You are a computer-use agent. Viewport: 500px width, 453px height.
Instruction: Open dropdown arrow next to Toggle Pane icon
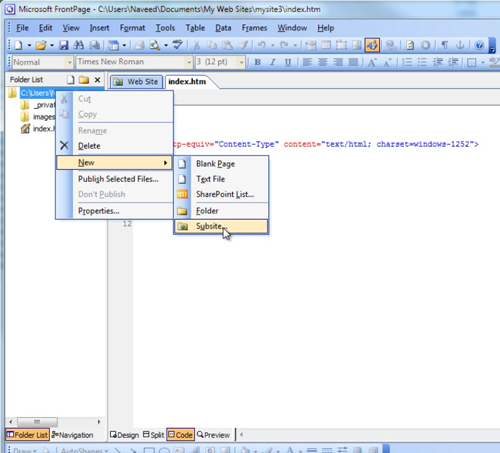pos(124,45)
